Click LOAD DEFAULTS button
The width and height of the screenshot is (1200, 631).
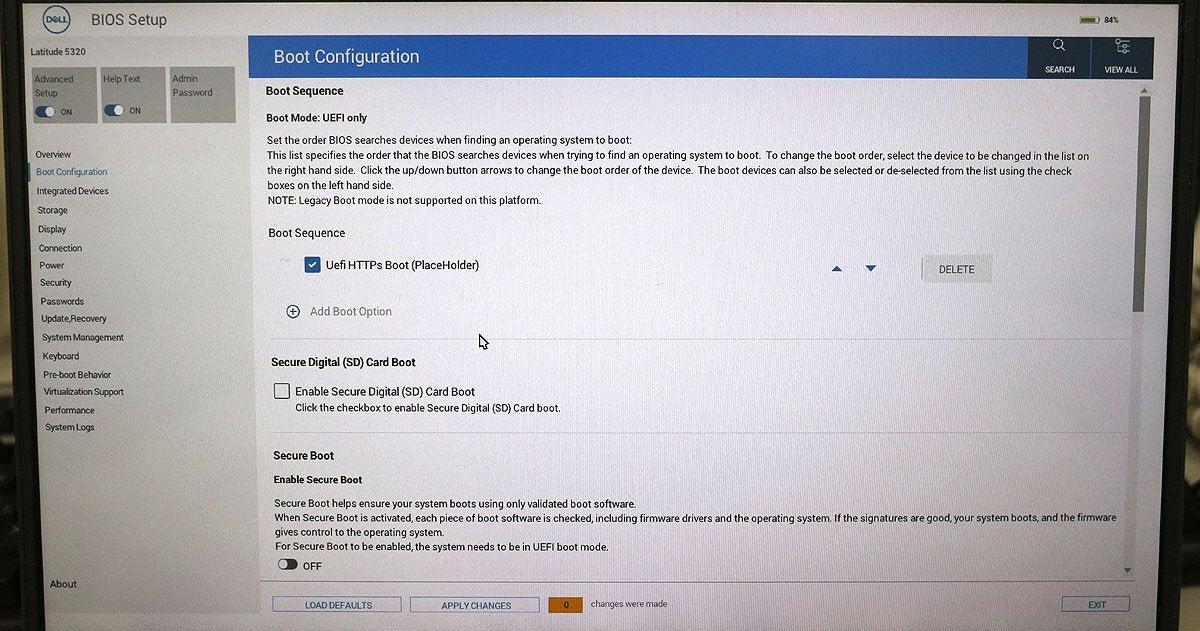(x=338, y=605)
